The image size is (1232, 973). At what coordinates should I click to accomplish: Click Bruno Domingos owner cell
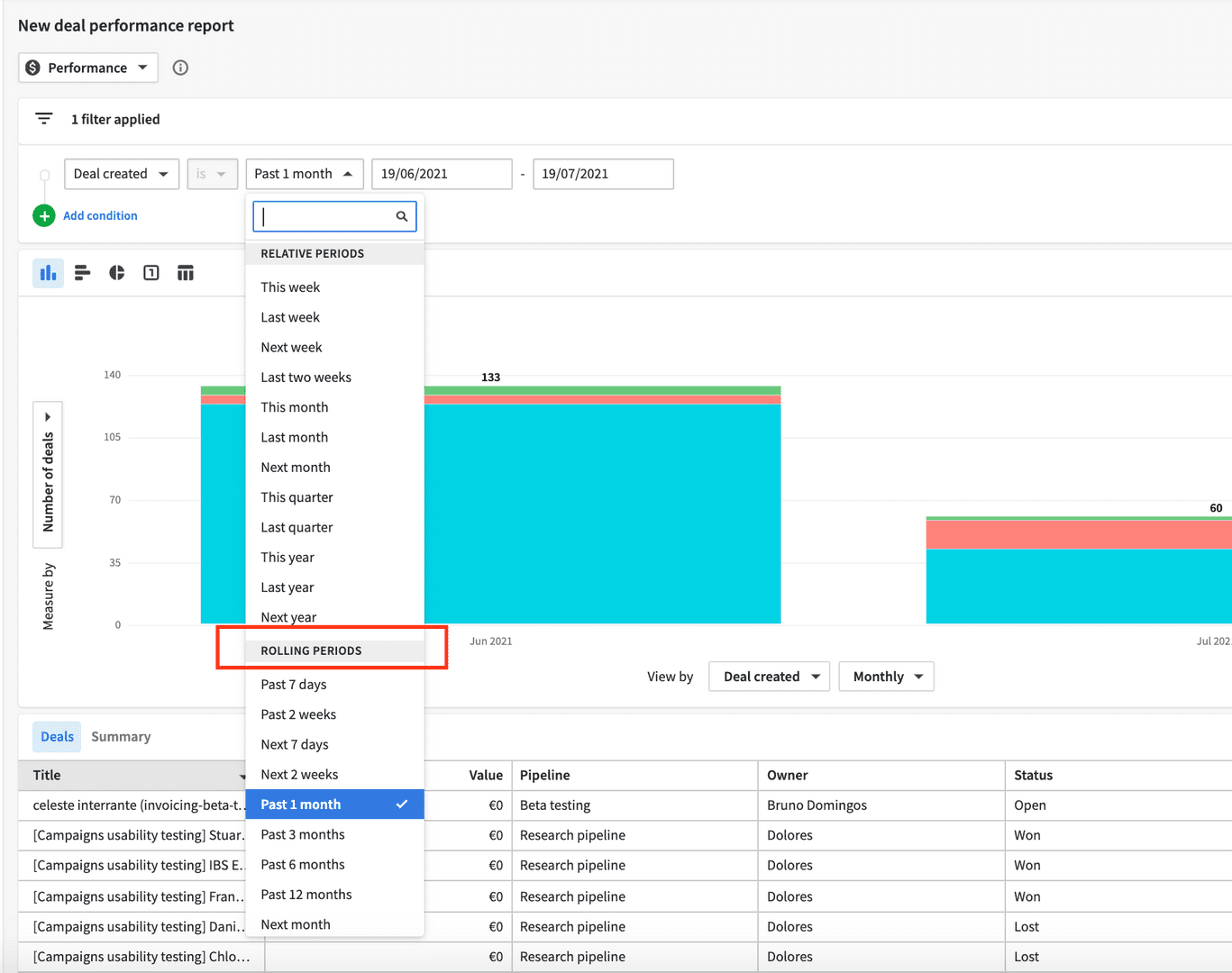[817, 805]
